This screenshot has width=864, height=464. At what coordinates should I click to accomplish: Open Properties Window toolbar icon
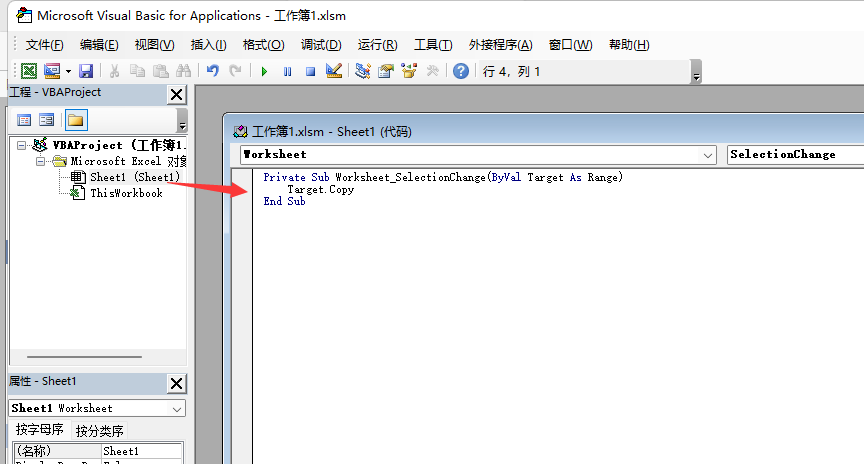(x=386, y=71)
